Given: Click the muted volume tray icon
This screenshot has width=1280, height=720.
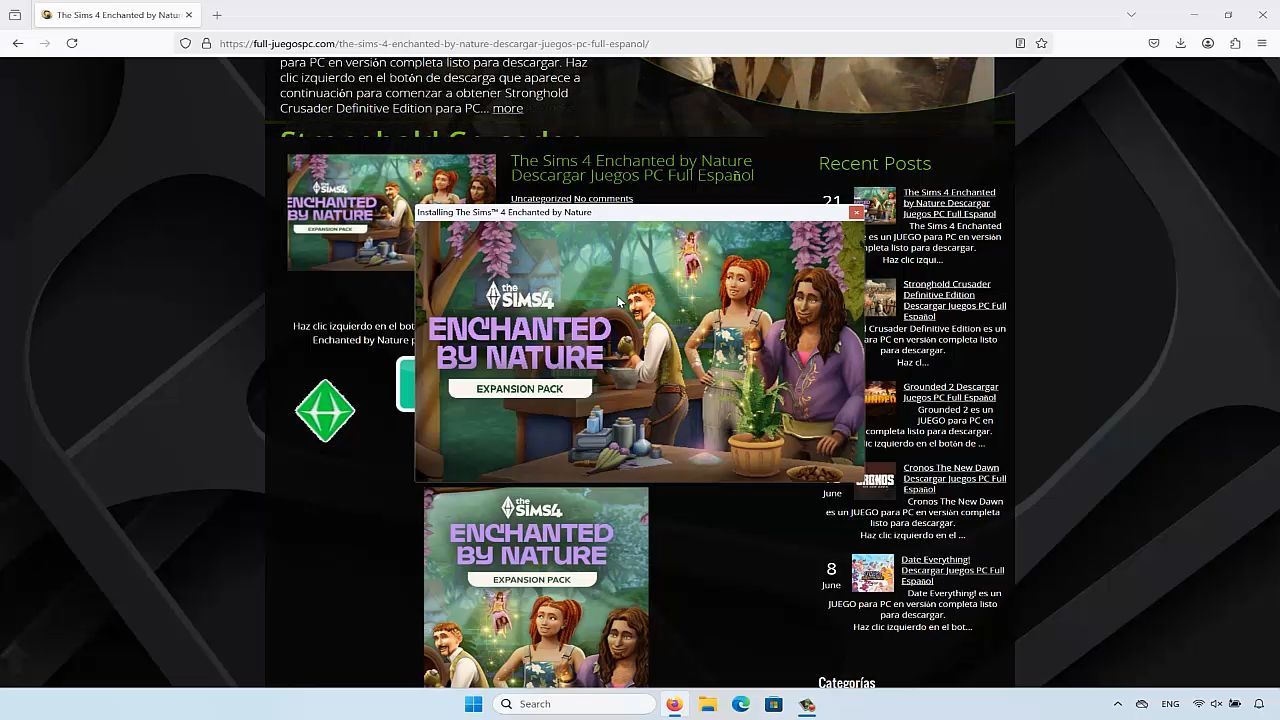Looking at the screenshot, I should pos(1217,704).
